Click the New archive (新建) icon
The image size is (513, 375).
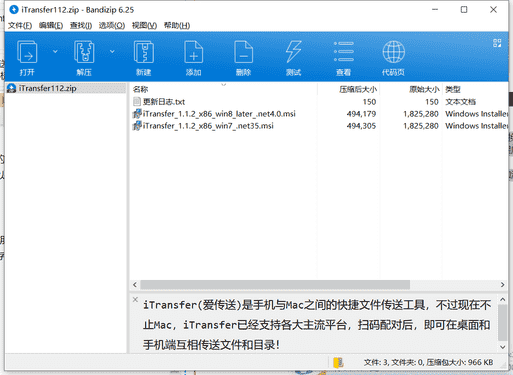tap(144, 52)
